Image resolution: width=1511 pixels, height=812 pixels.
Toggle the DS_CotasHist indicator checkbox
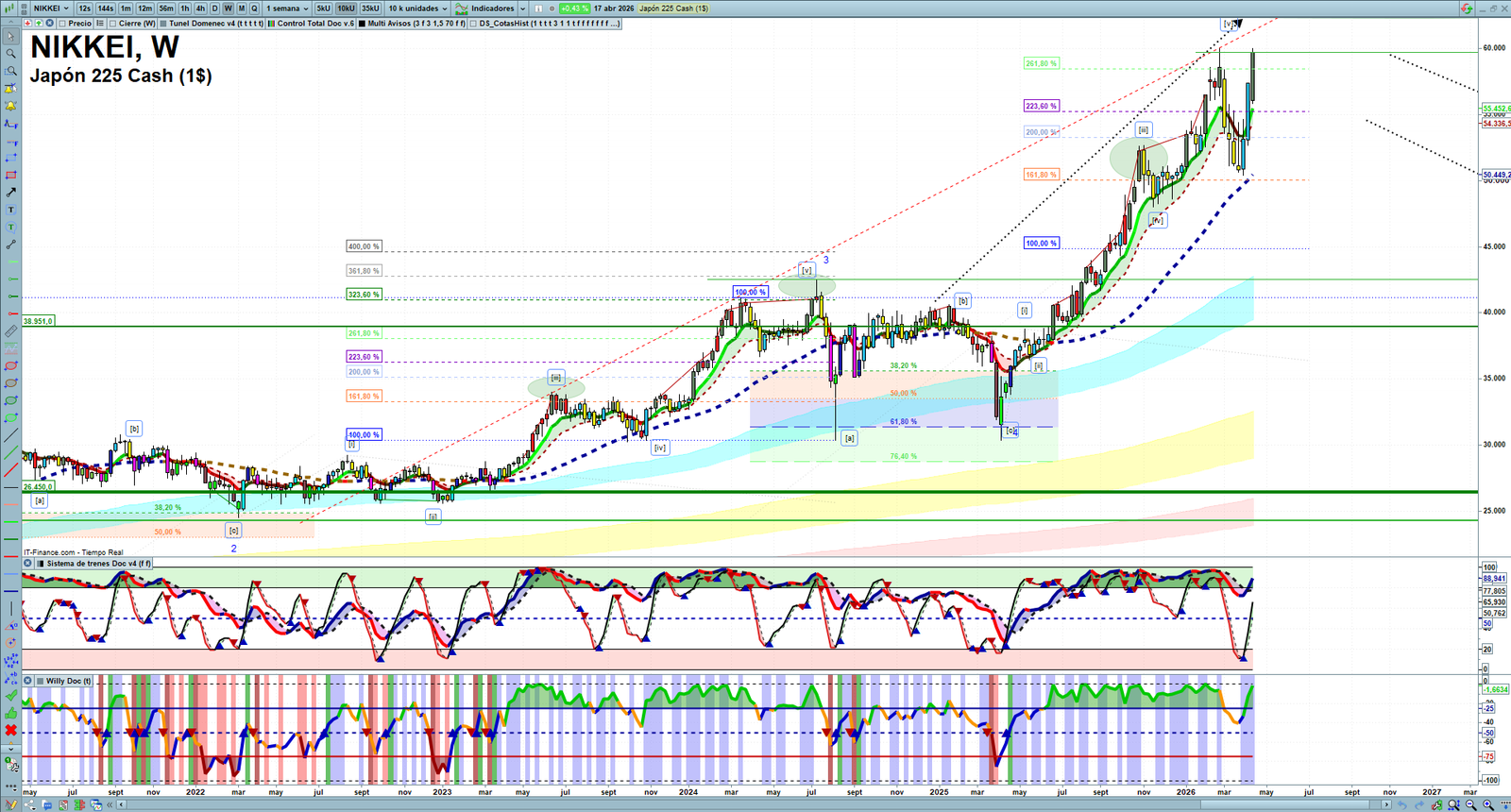click(473, 24)
